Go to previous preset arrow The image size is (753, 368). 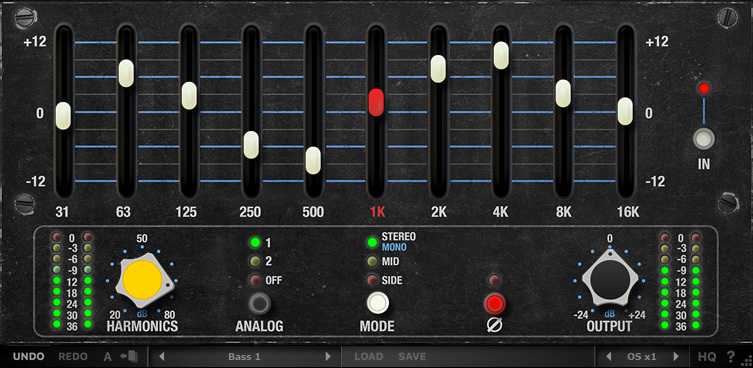[x=162, y=356]
